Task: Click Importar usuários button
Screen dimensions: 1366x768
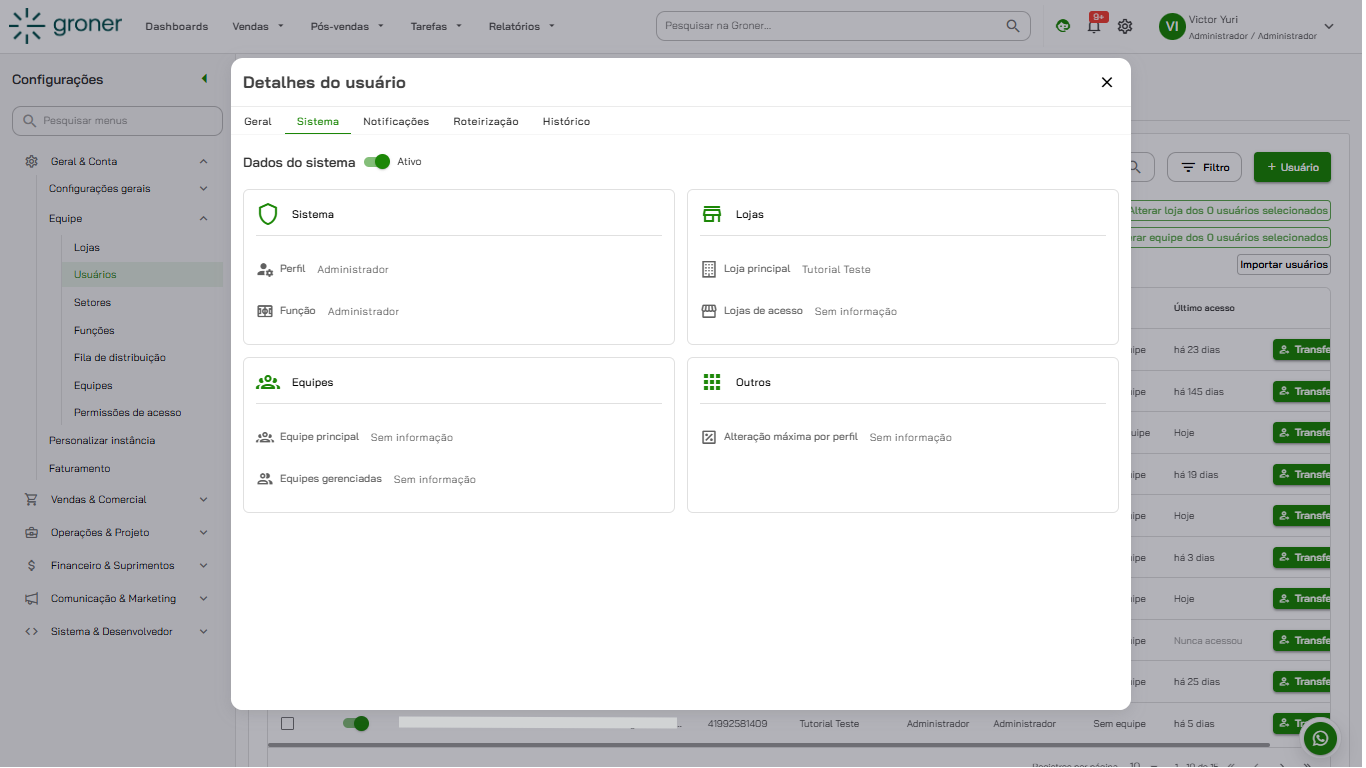Action: pos(1284,264)
